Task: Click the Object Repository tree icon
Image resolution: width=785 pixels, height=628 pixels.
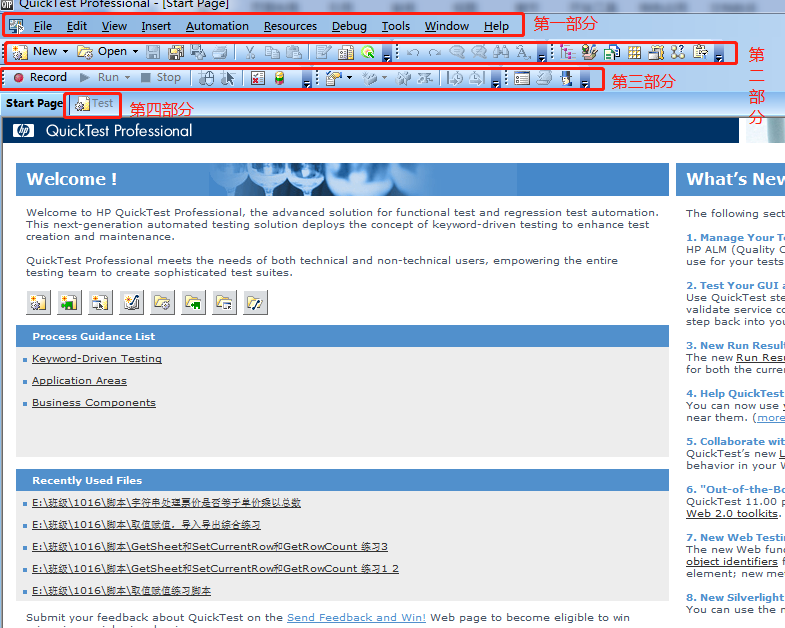Action: click(568, 52)
